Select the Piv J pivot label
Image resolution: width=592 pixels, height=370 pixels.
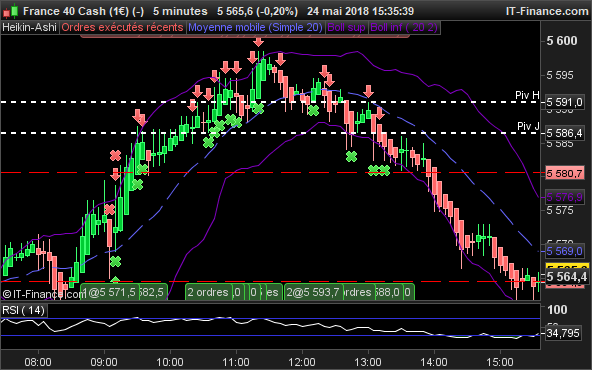528,126
